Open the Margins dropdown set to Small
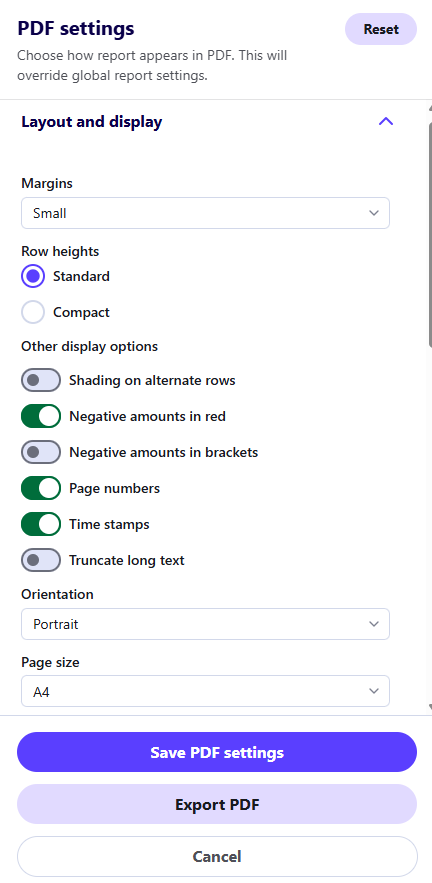 click(x=205, y=213)
